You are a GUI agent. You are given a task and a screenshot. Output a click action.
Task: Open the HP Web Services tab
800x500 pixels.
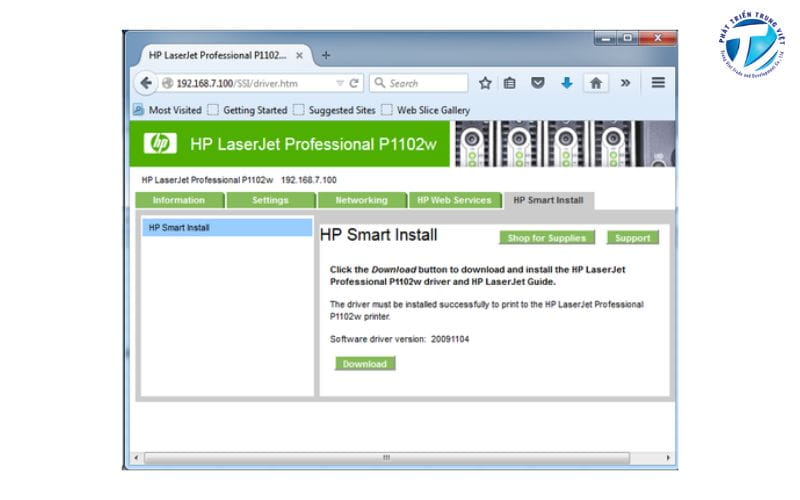point(454,200)
